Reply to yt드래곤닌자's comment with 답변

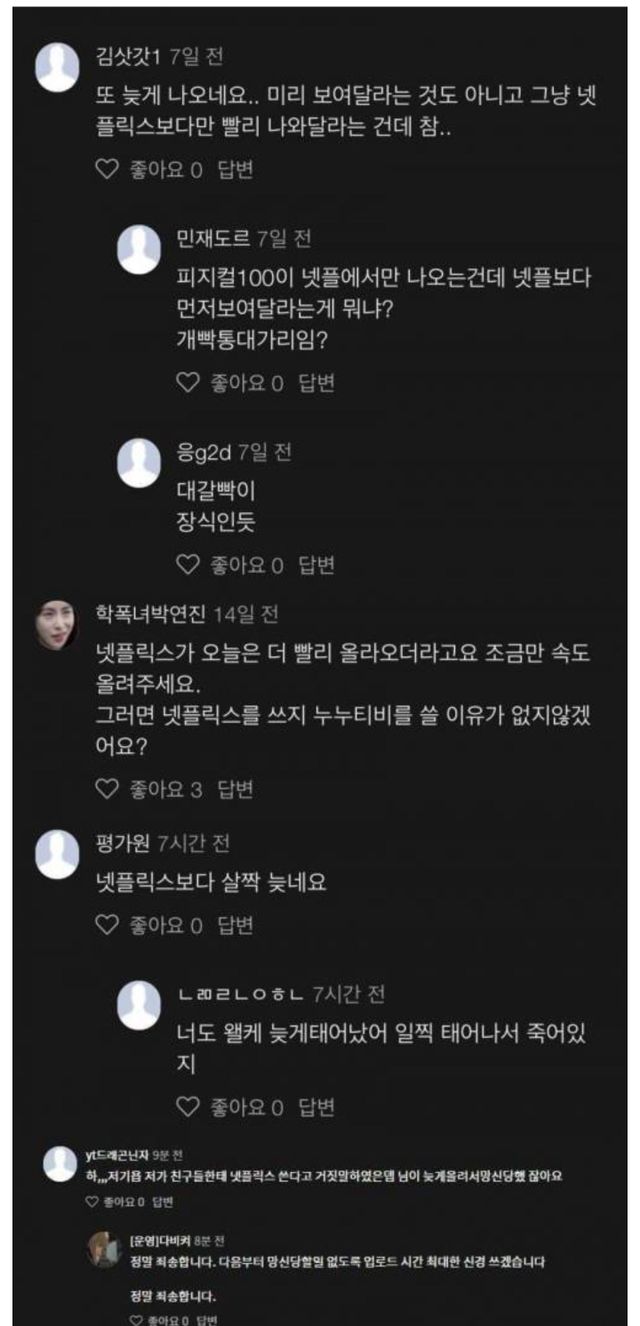point(162,1202)
